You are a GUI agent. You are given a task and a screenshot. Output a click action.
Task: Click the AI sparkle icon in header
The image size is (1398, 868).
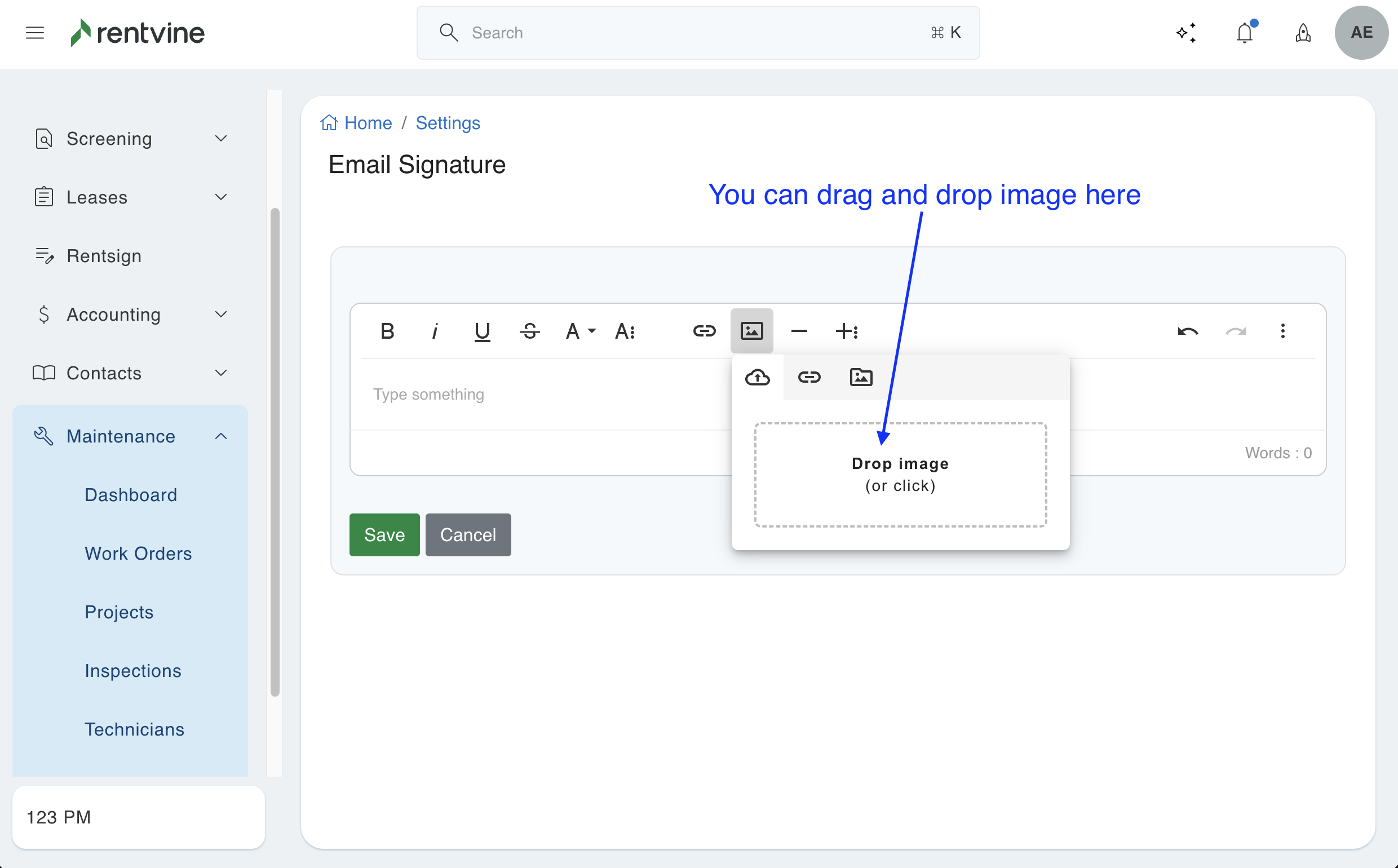coord(1185,33)
